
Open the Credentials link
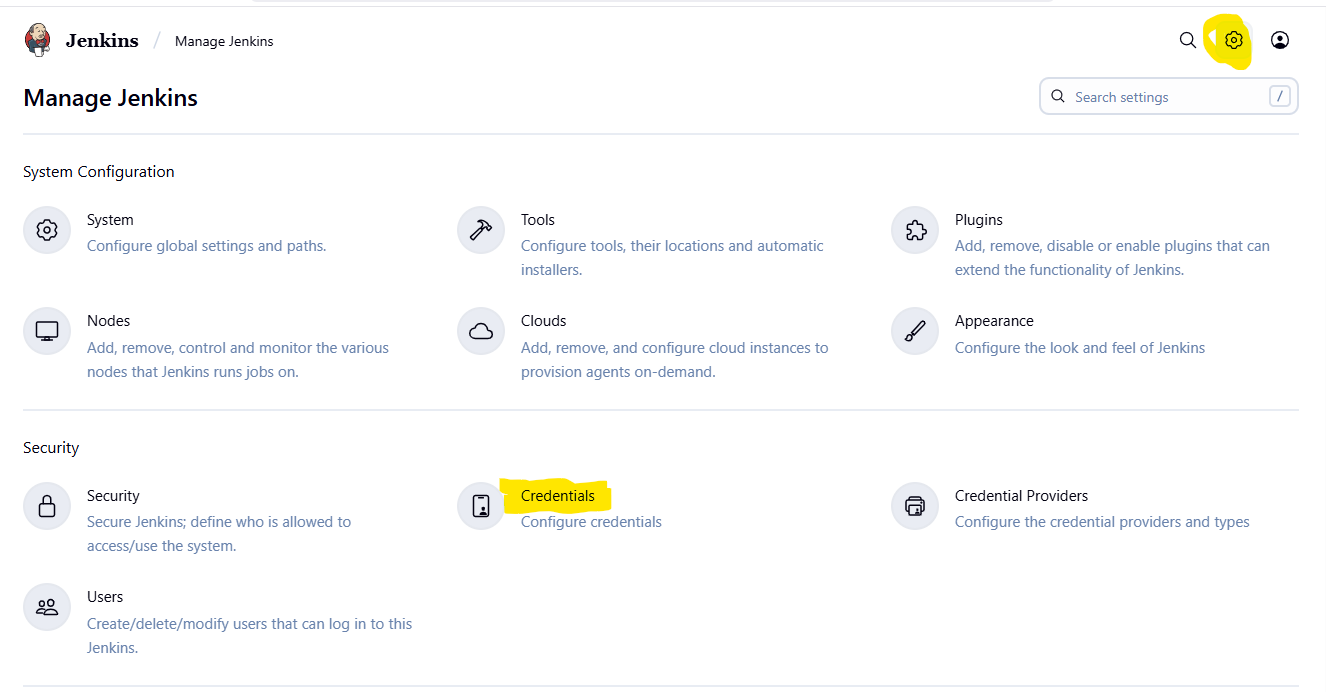click(x=557, y=496)
